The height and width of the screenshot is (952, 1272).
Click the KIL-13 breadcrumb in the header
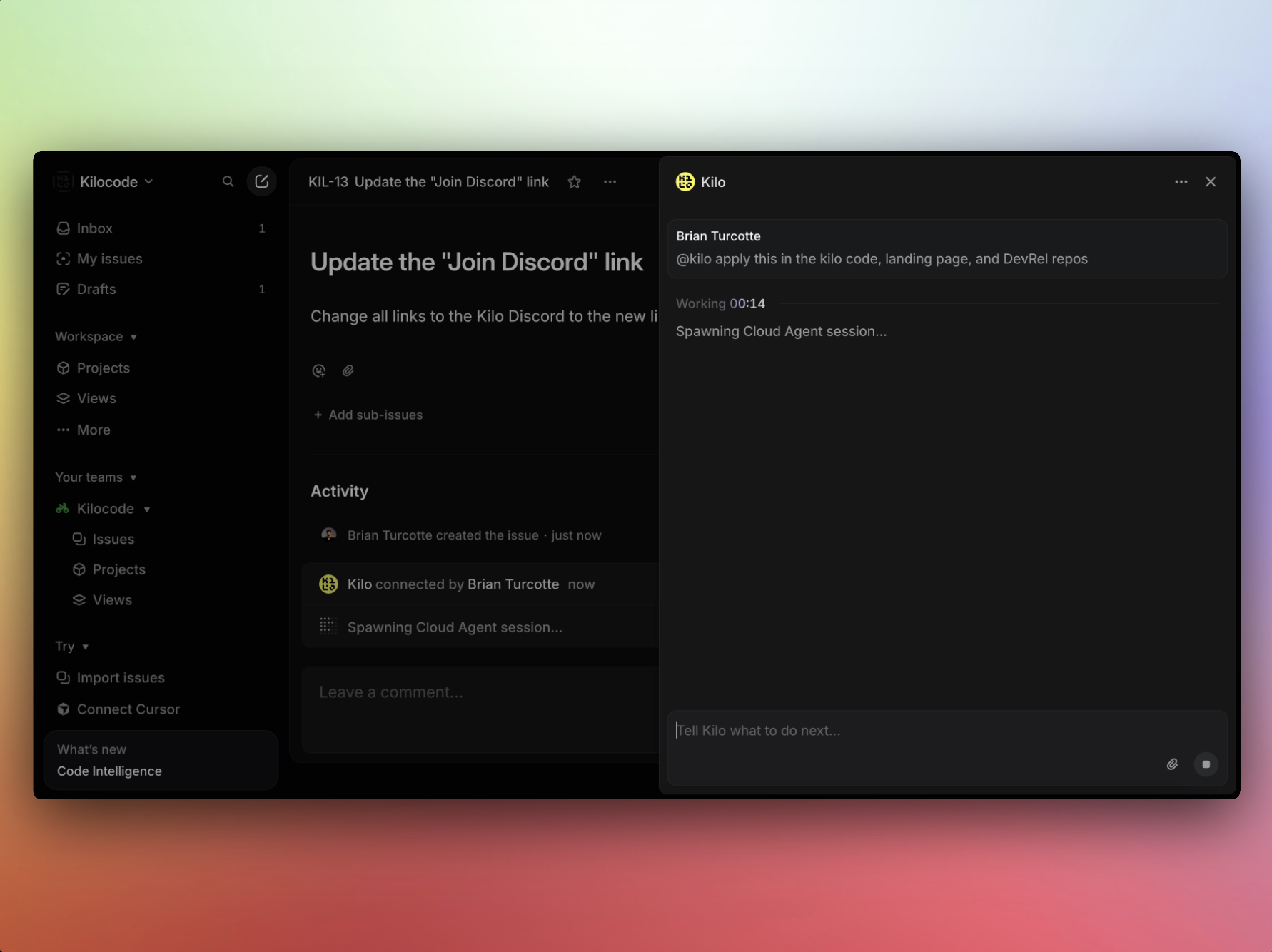tap(328, 182)
